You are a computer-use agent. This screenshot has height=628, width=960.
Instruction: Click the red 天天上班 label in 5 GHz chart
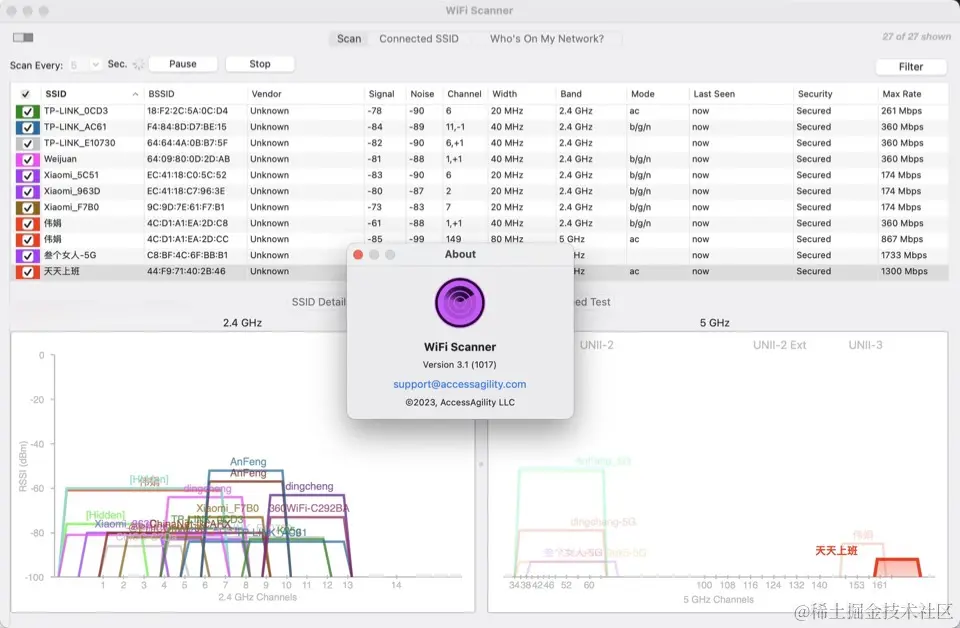coord(836,551)
